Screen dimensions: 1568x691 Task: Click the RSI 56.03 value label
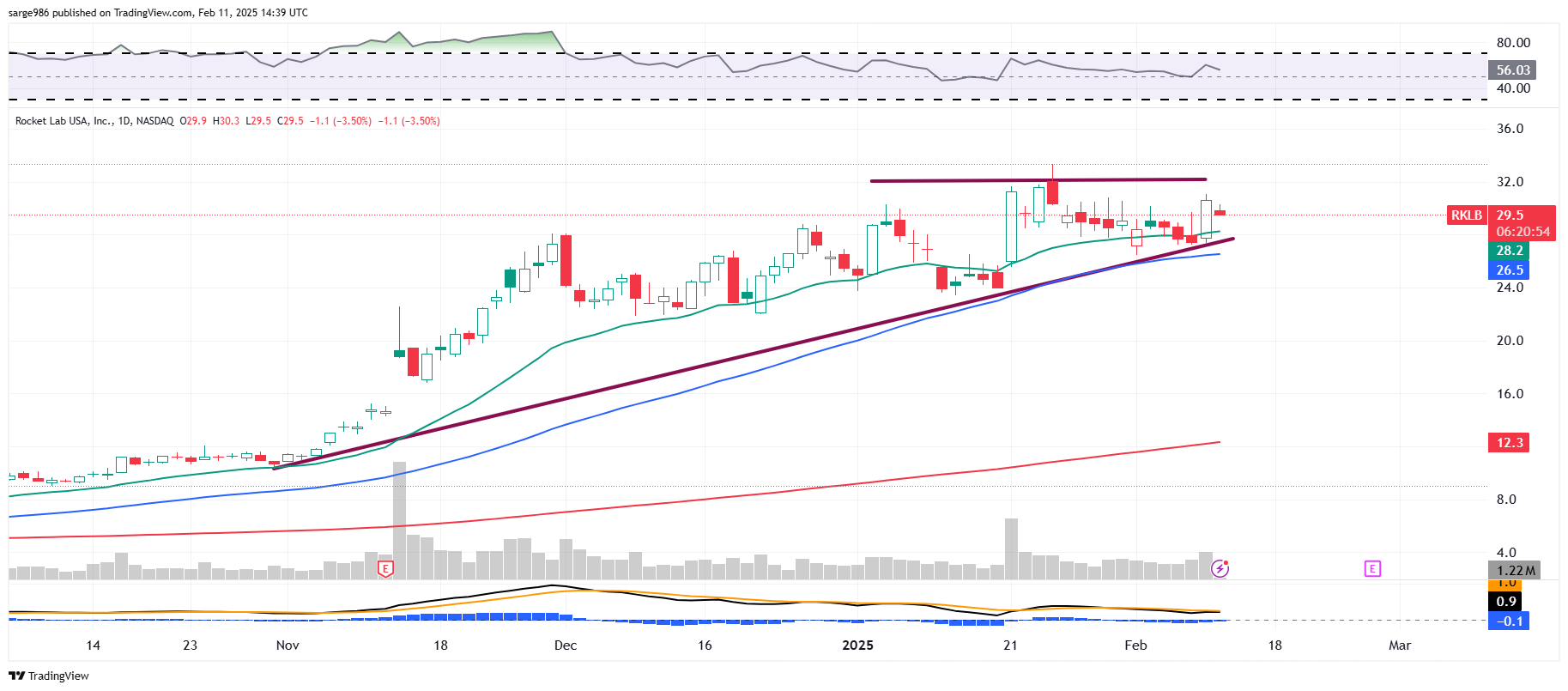1512,70
